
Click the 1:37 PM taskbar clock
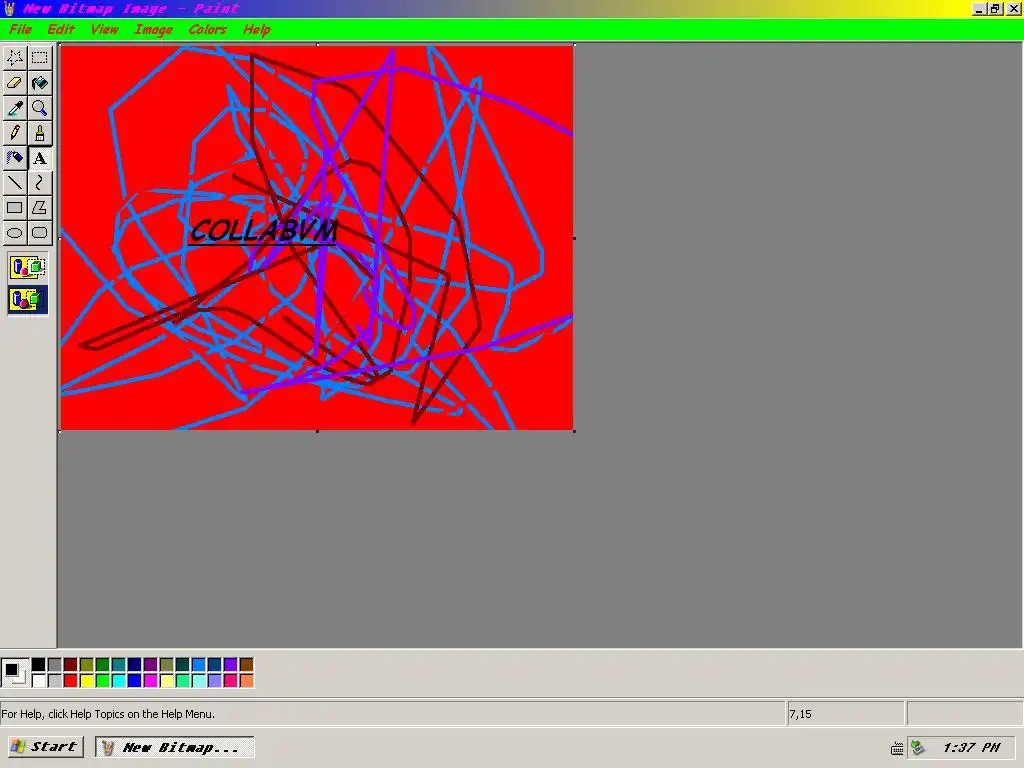coord(971,748)
